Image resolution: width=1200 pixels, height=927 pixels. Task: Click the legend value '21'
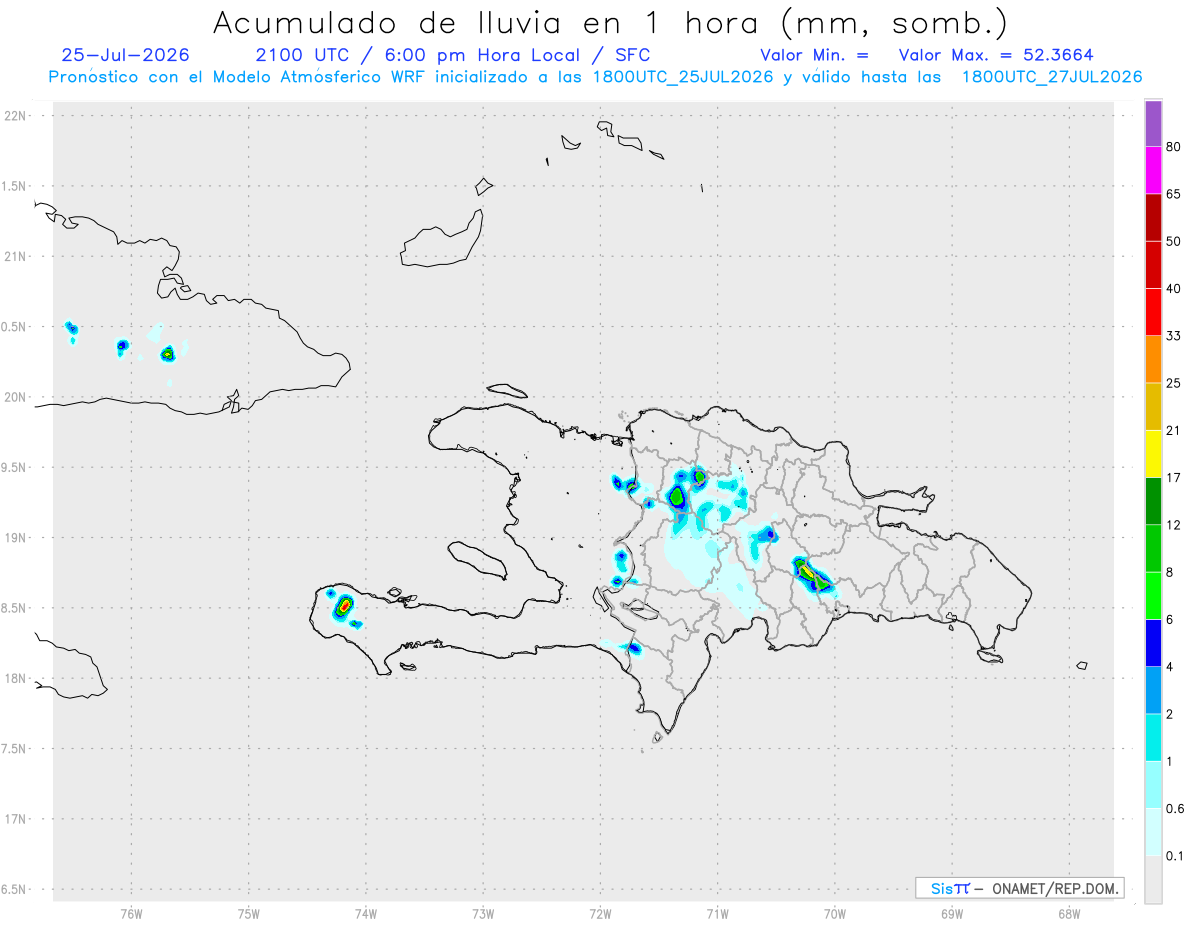[x=1174, y=431]
